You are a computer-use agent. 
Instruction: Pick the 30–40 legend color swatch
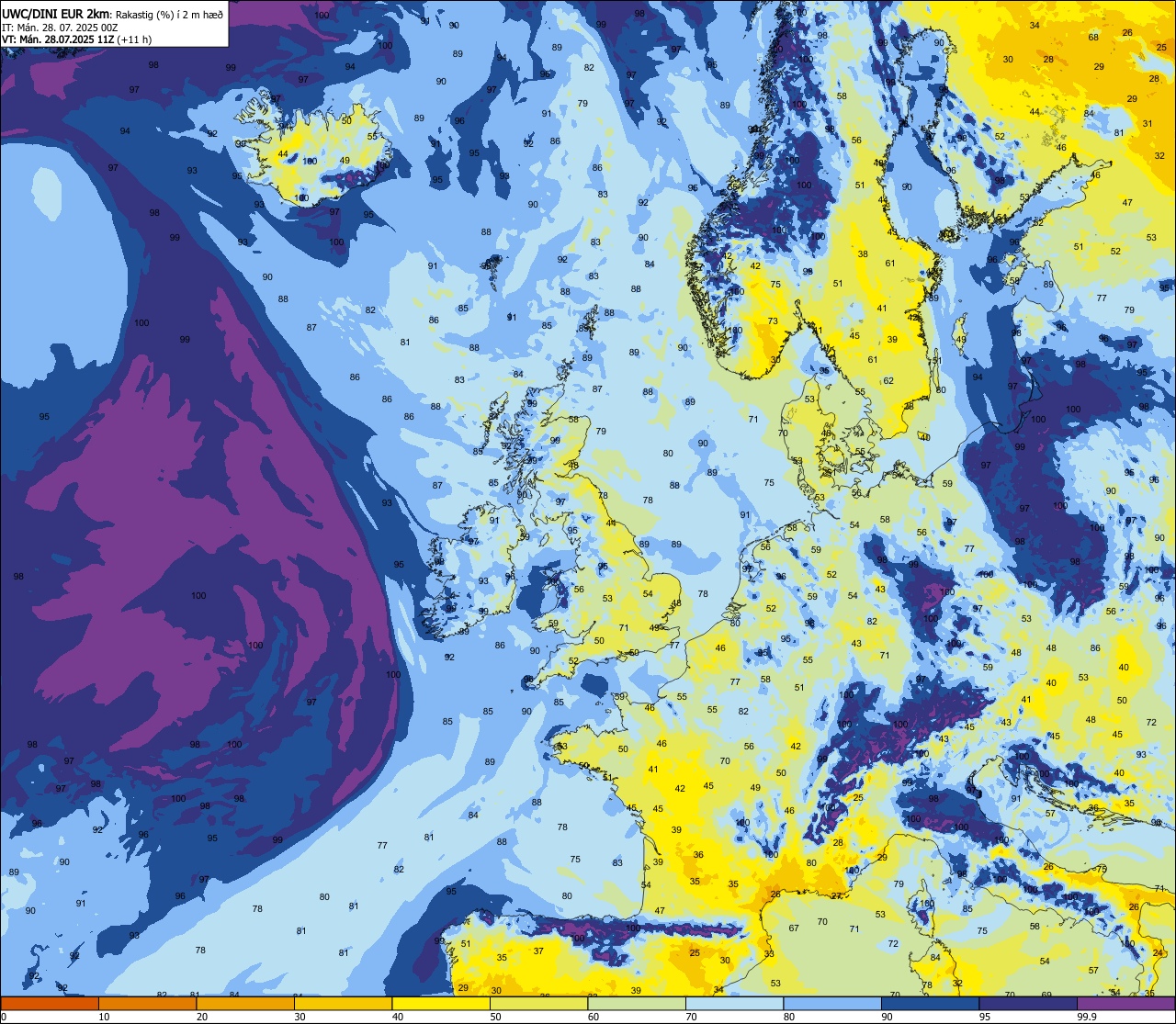(343, 1003)
